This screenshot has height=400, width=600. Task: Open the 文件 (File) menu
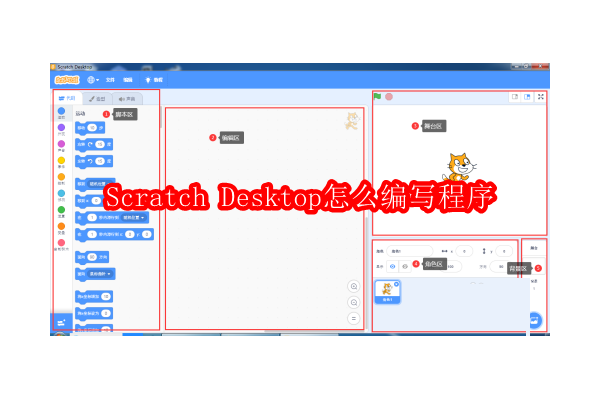coord(110,80)
